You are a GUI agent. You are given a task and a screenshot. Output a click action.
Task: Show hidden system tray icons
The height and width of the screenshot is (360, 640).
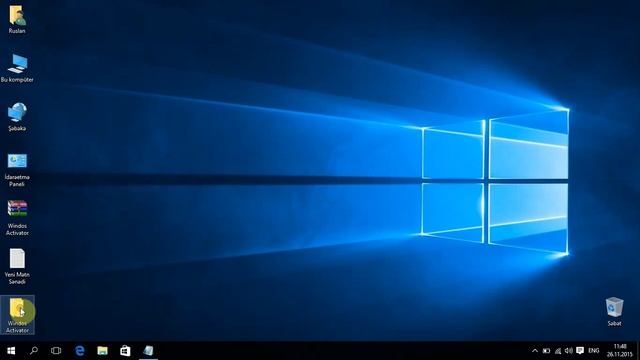pos(535,351)
